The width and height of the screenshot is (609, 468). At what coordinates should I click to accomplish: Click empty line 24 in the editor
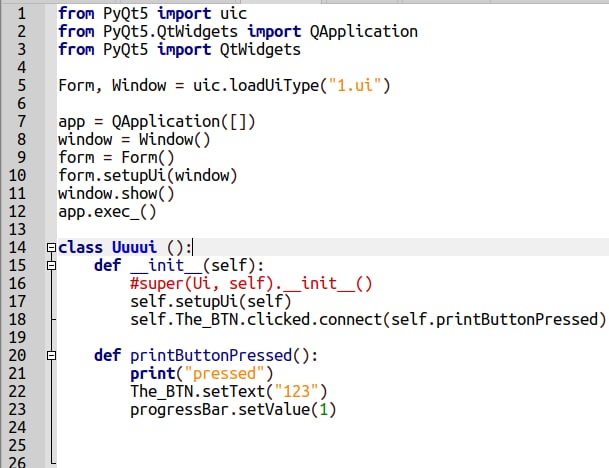pos(330,428)
